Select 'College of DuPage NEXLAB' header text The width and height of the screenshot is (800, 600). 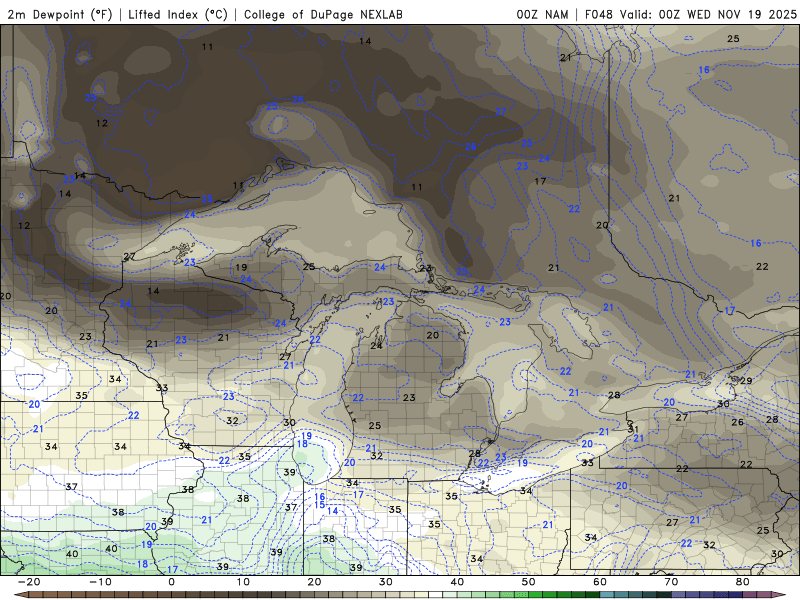pos(323,14)
